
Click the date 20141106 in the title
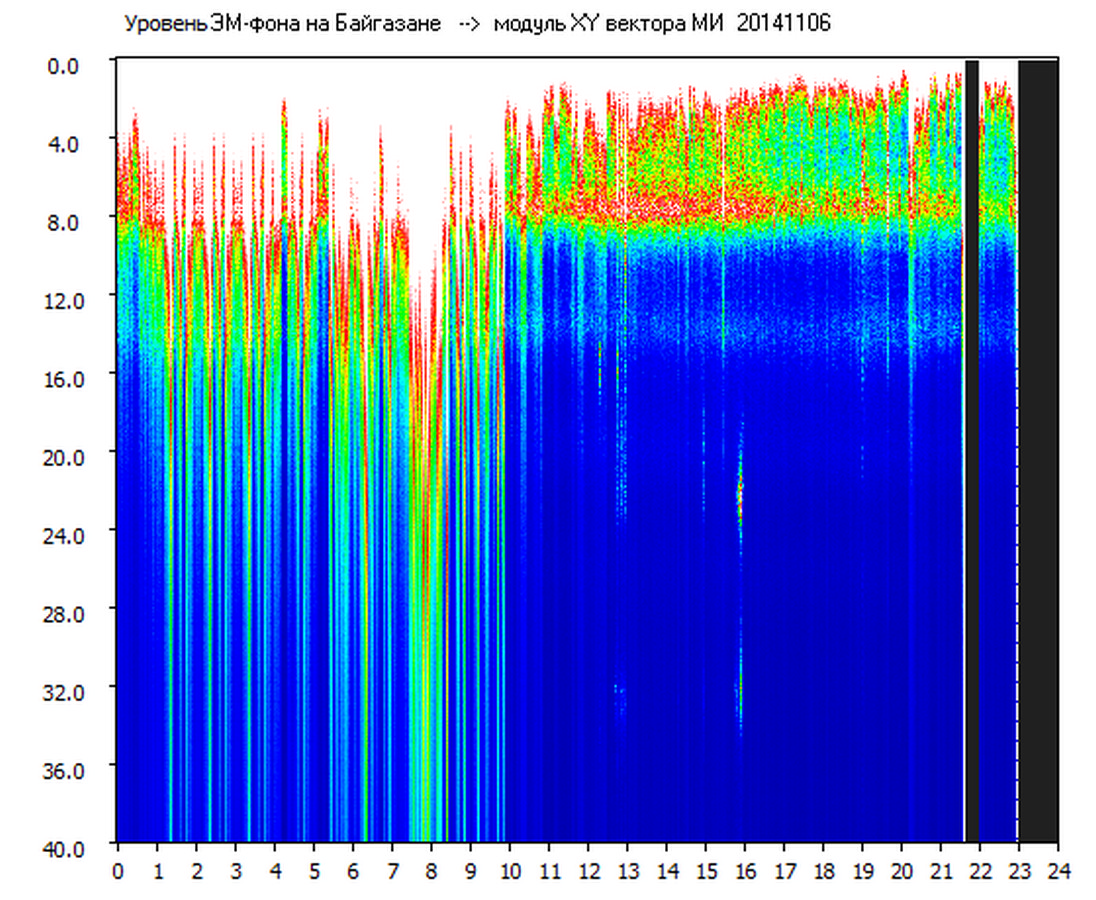(x=783, y=24)
